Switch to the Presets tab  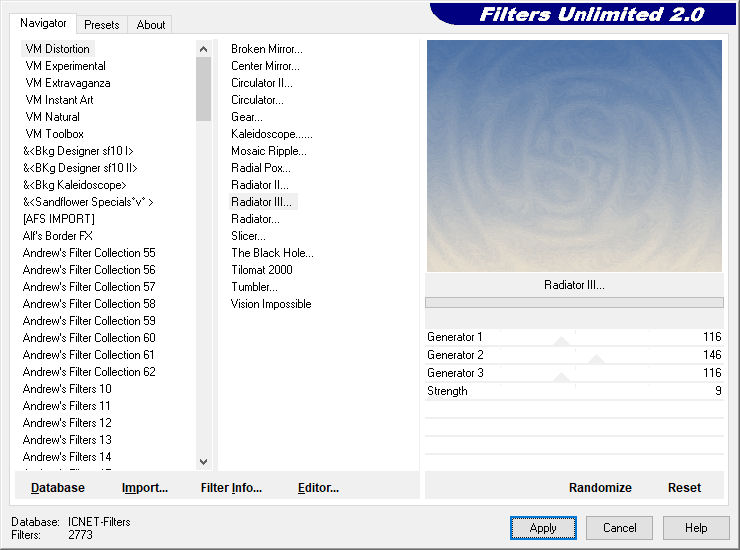point(101,25)
